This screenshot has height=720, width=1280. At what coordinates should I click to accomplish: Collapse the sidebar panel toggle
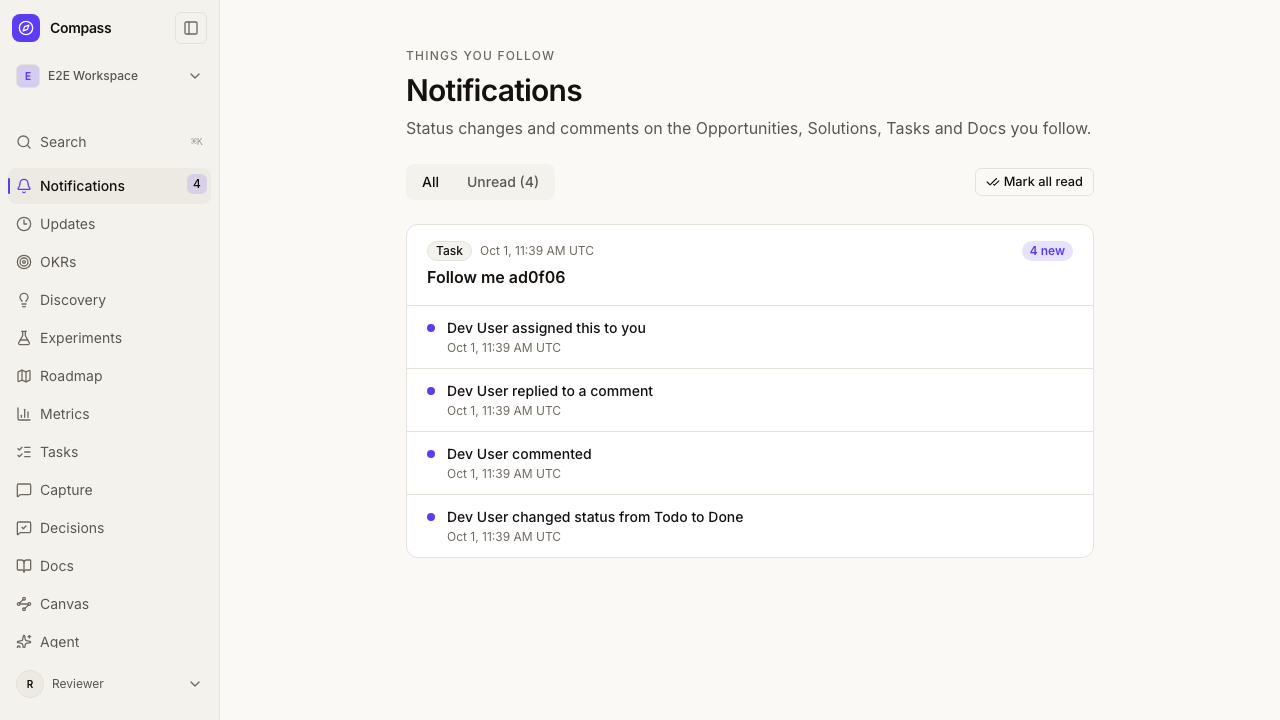191,28
